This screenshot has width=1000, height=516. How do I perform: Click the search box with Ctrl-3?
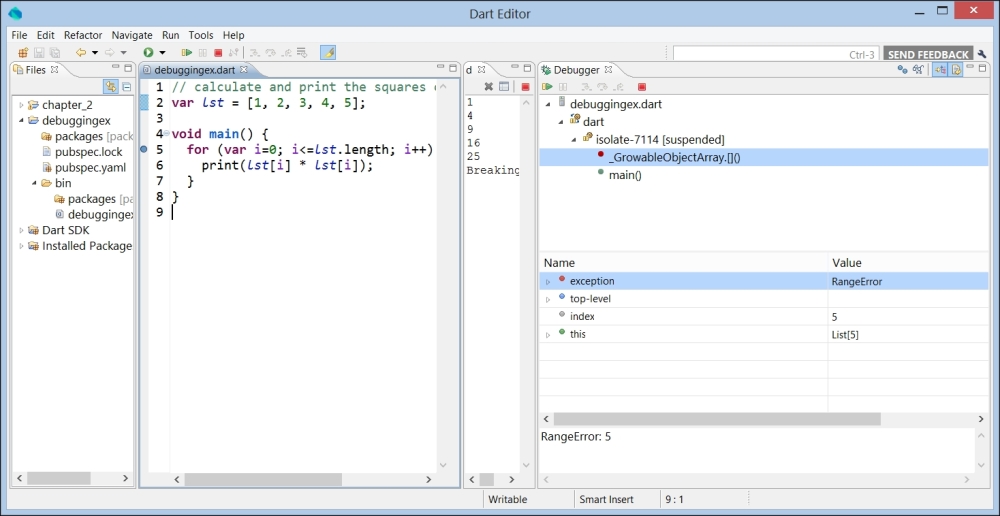(x=776, y=54)
